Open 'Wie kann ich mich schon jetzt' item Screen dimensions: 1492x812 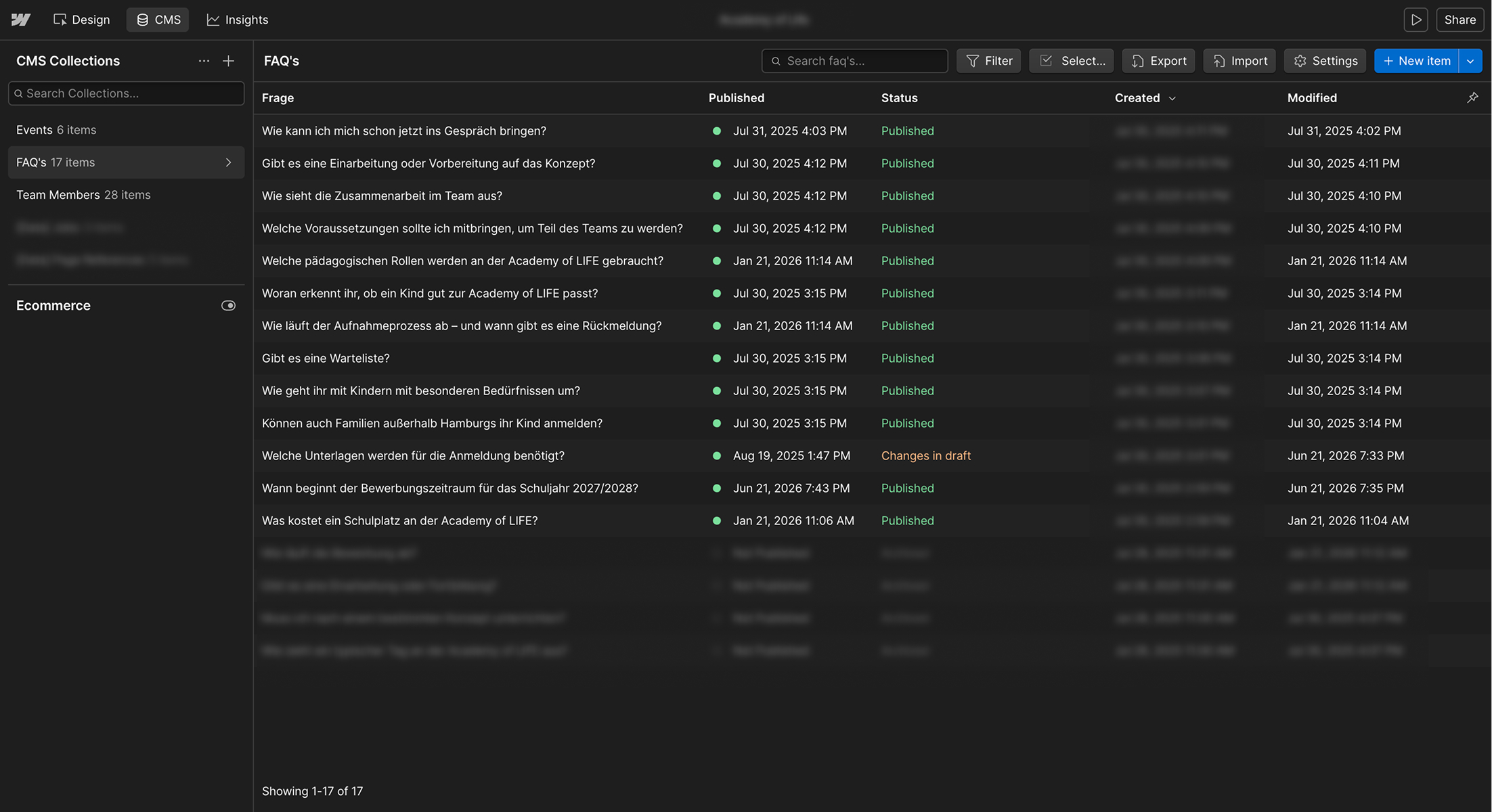click(x=404, y=131)
